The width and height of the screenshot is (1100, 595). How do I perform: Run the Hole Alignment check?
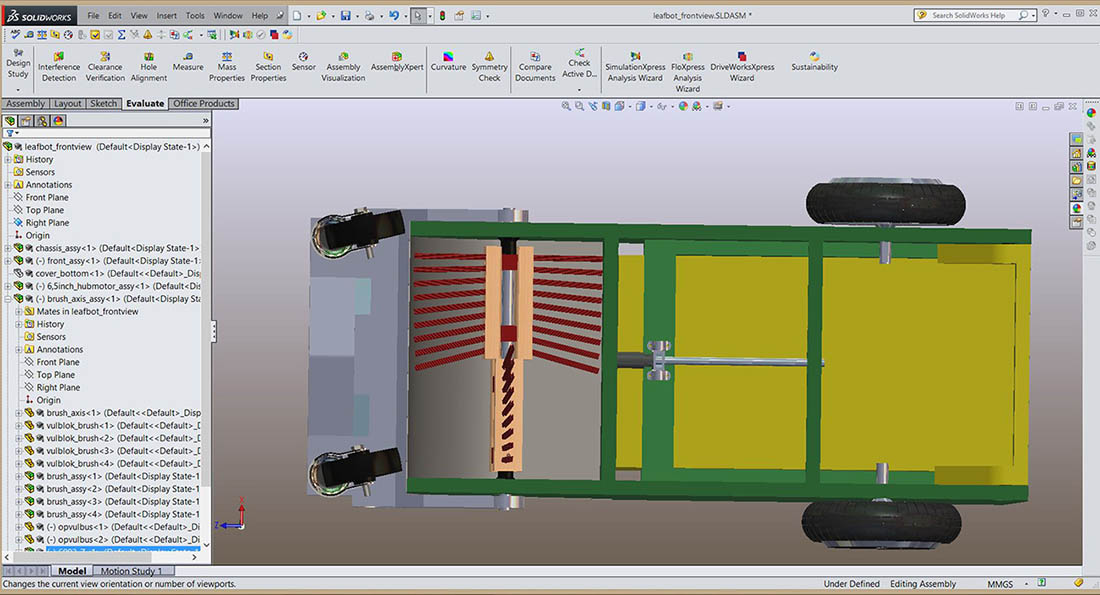[x=149, y=67]
